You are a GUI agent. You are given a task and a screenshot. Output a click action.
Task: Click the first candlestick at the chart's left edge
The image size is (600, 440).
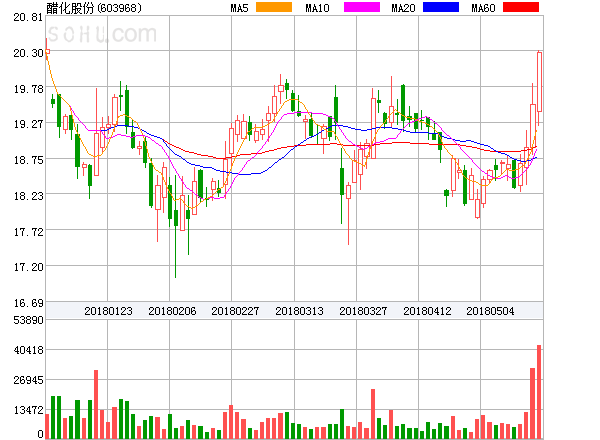tap(47, 50)
